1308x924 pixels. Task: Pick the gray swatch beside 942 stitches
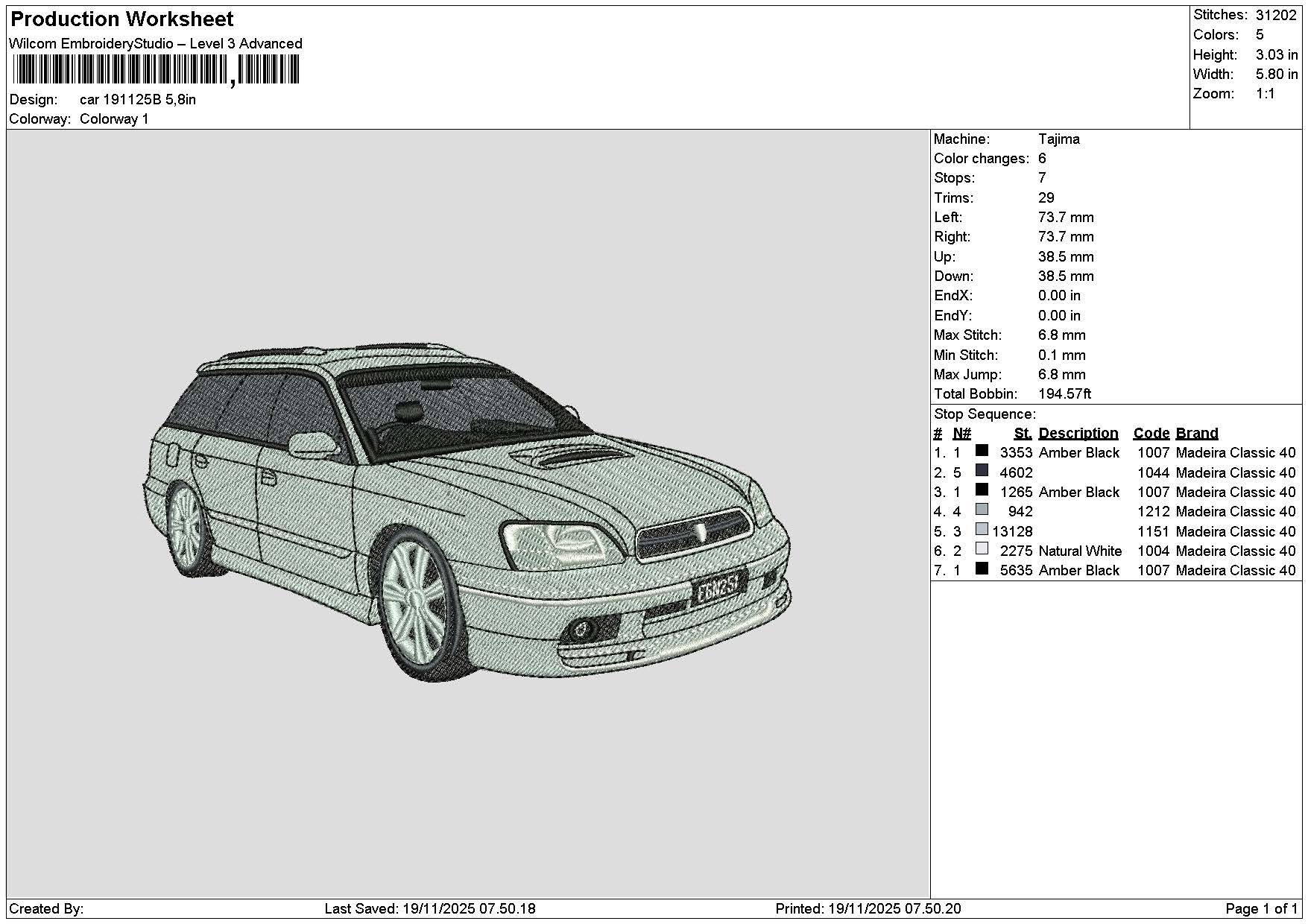click(982, 510)
